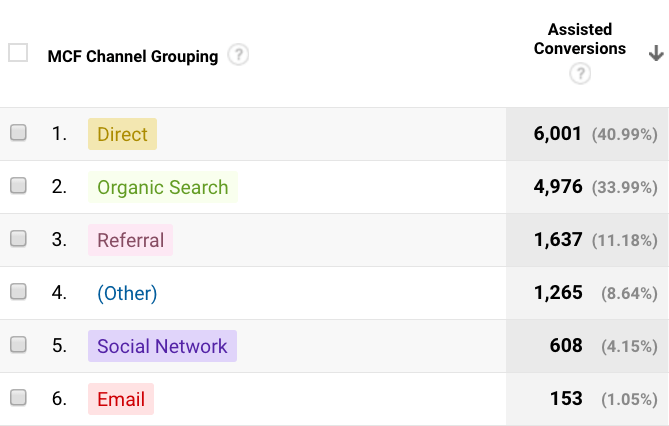
Task: Tick the Referral row checkbox
Action: [x=18, y=239]
